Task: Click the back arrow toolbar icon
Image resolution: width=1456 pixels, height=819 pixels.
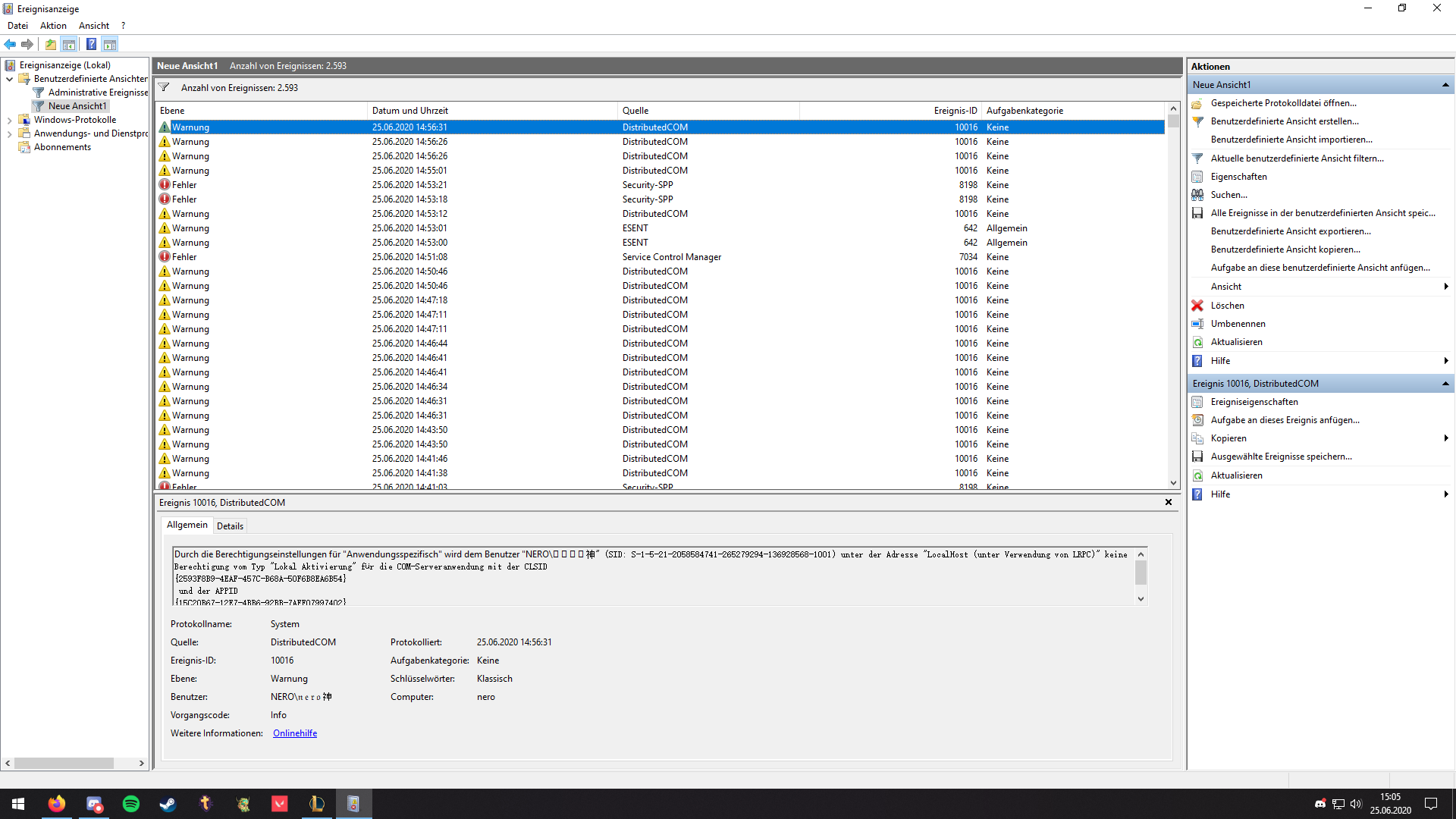Action: pyautogui.click(x=10, y=44)
